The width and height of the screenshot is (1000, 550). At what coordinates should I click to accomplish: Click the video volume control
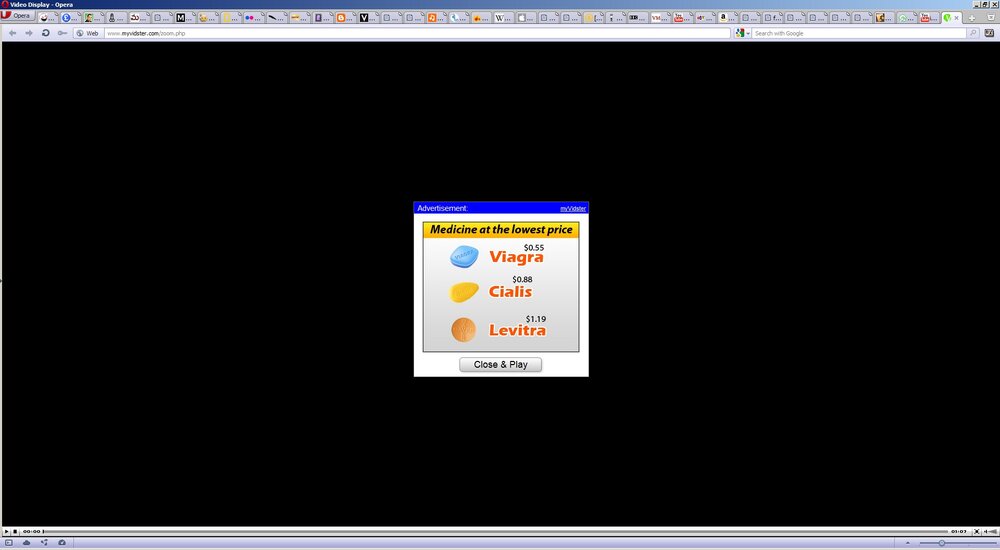point(990,531)
